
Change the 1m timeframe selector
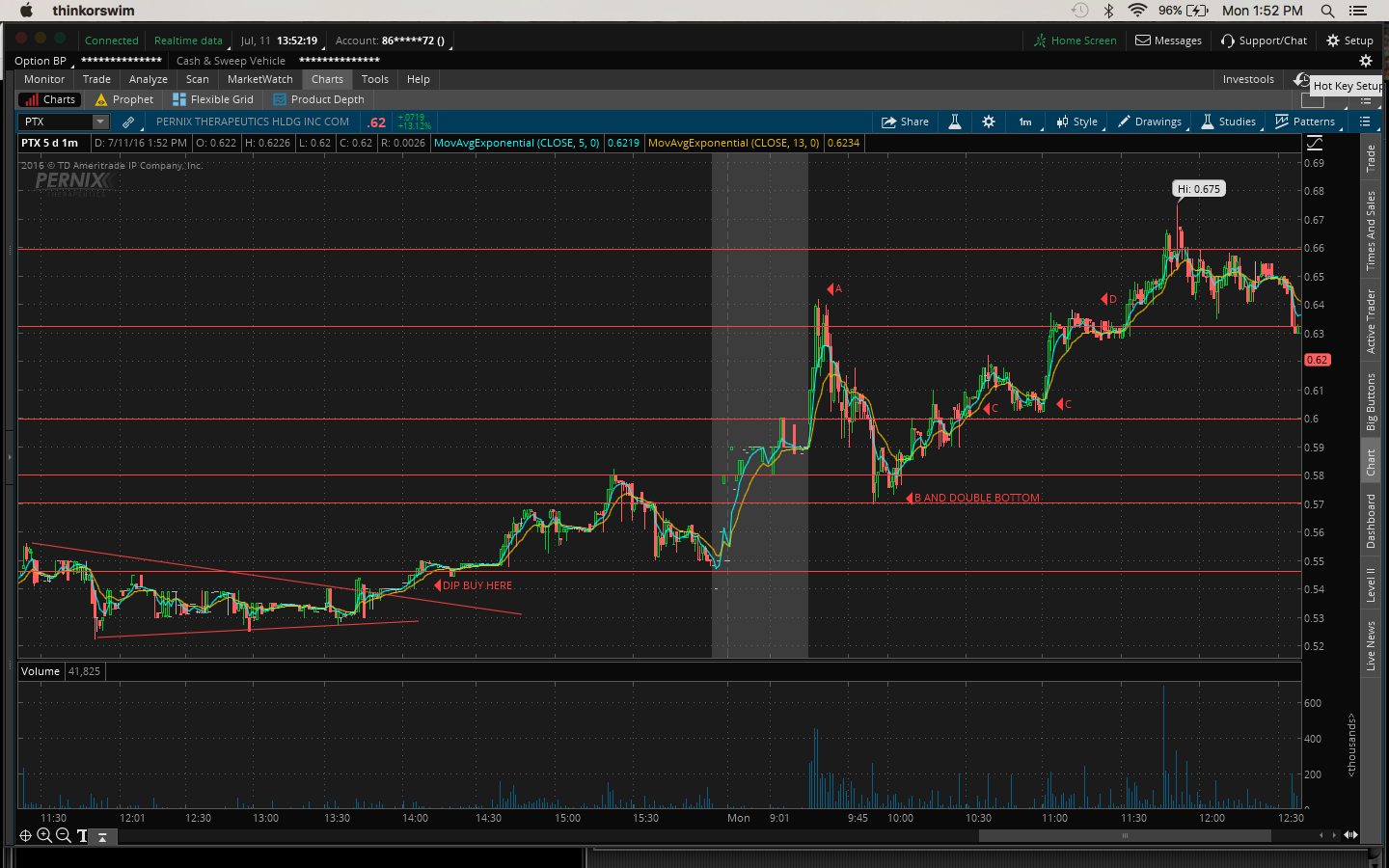coord(1025,122)
